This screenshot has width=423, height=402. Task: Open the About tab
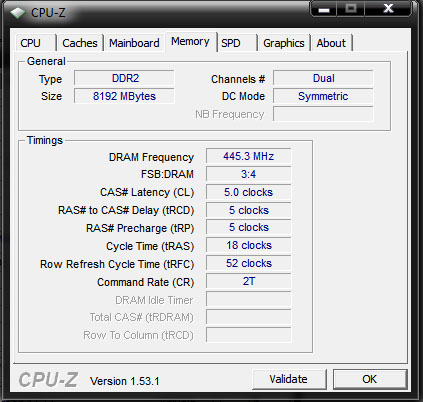[331, 43]
